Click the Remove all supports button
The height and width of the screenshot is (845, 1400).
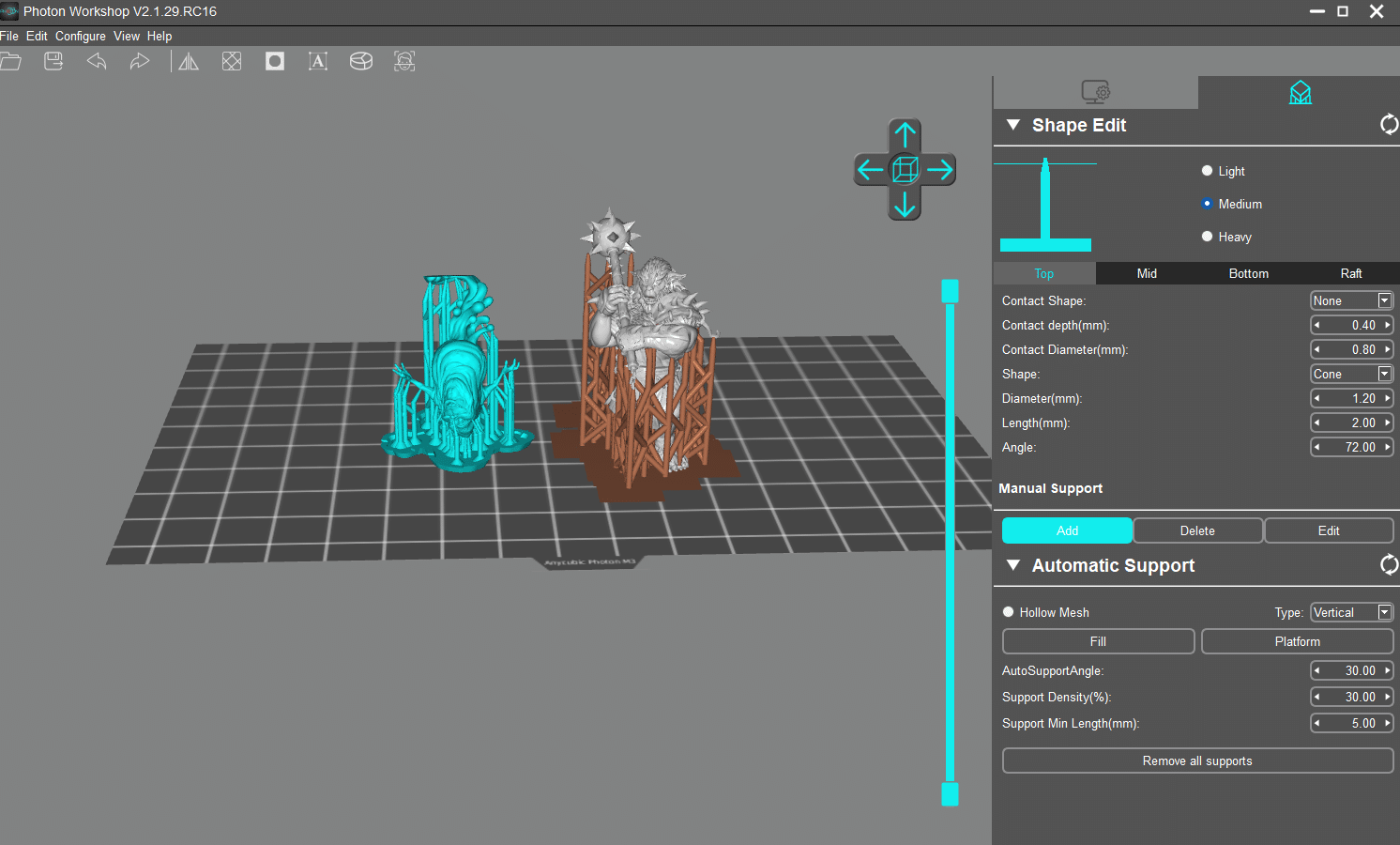(1197, 760)
